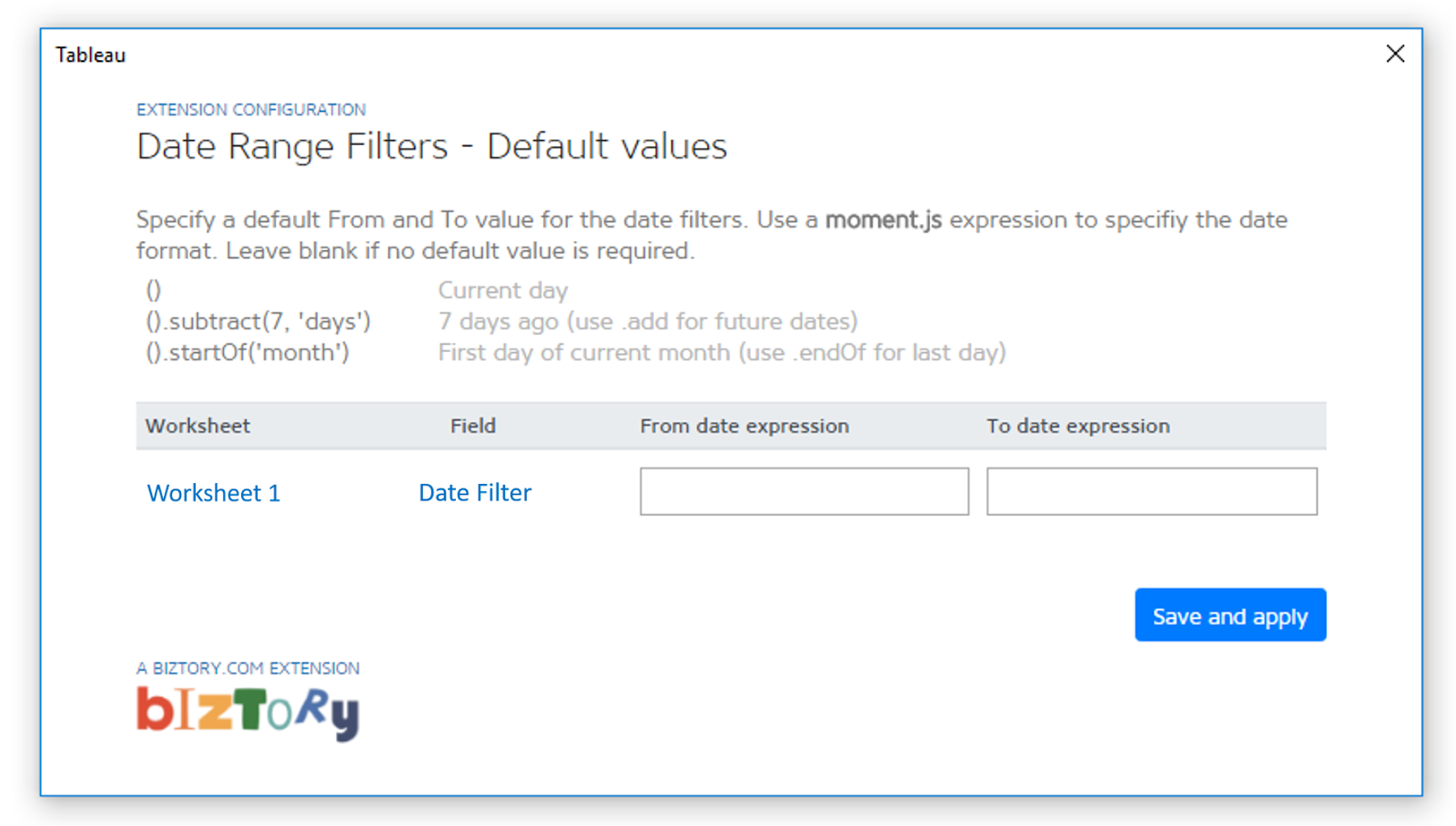Click the Save and apply button
This screenshot has height=826, width=1456.
[1229, 616]
